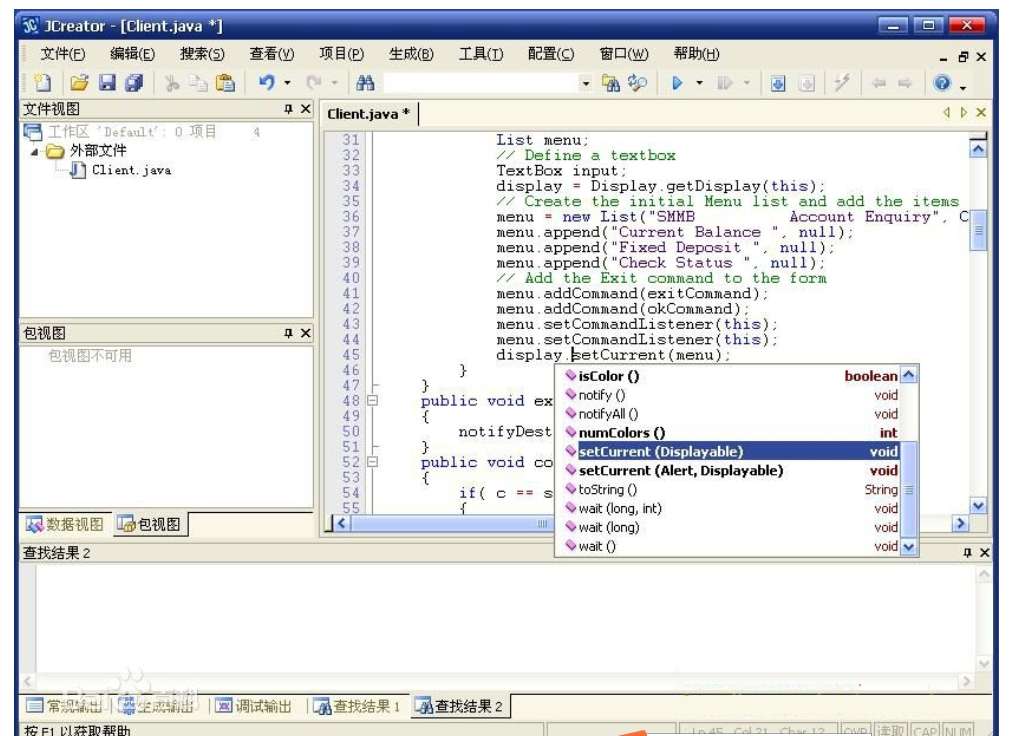This screenshot has width=1036, height=736.
Task: Open the 文件(F) menu
Action: (63, 54)
